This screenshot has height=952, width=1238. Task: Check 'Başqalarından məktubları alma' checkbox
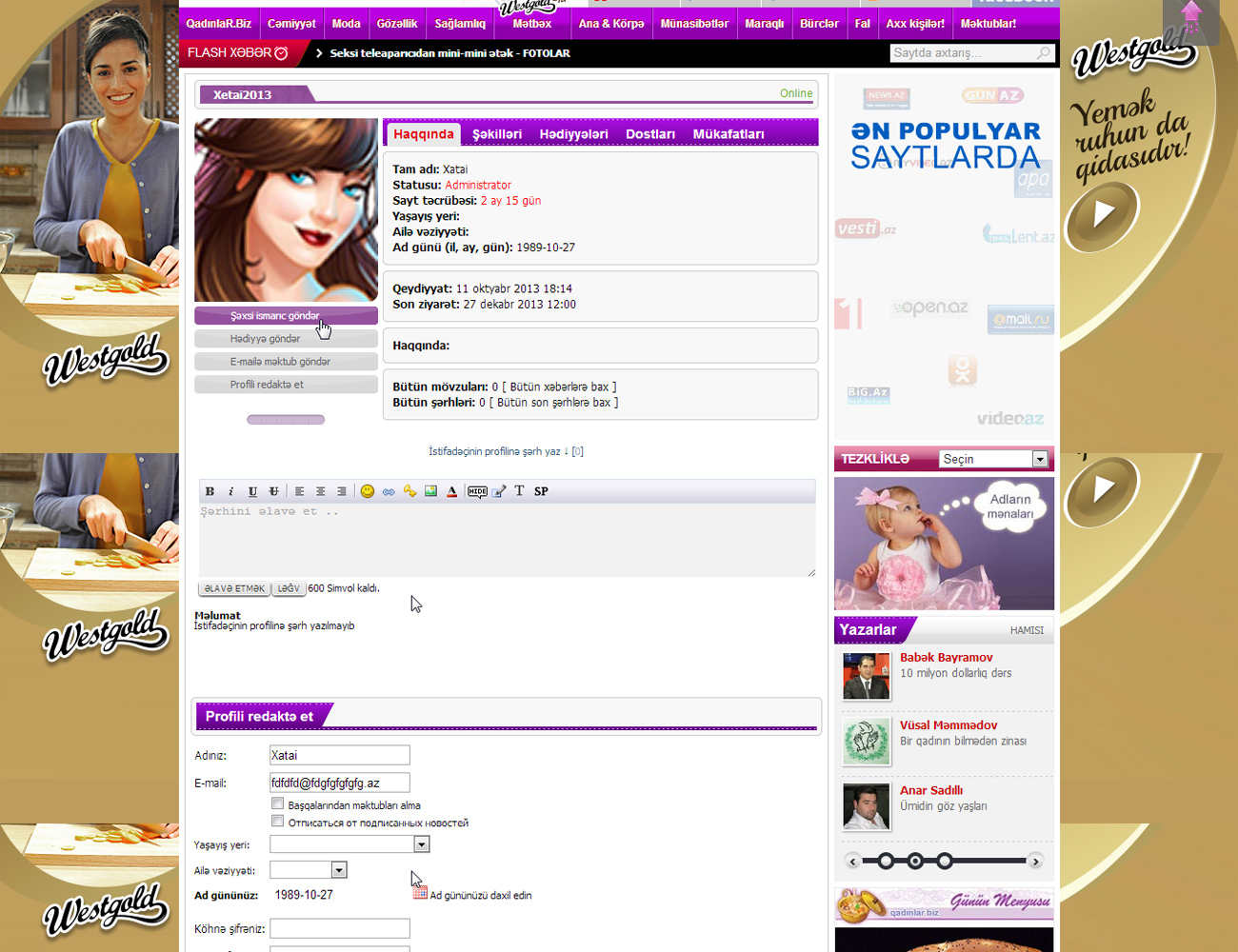click(x=277, y=803)
